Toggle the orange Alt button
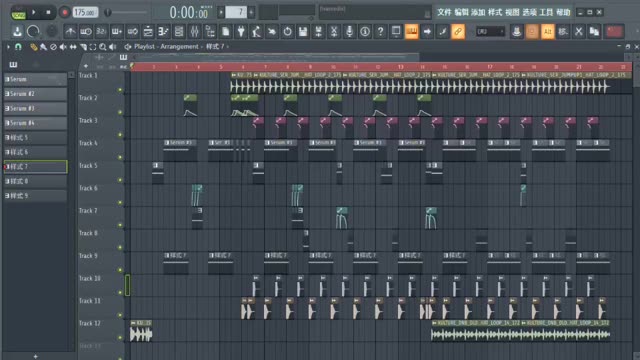640x360 pixels. (x=548, y=31)
